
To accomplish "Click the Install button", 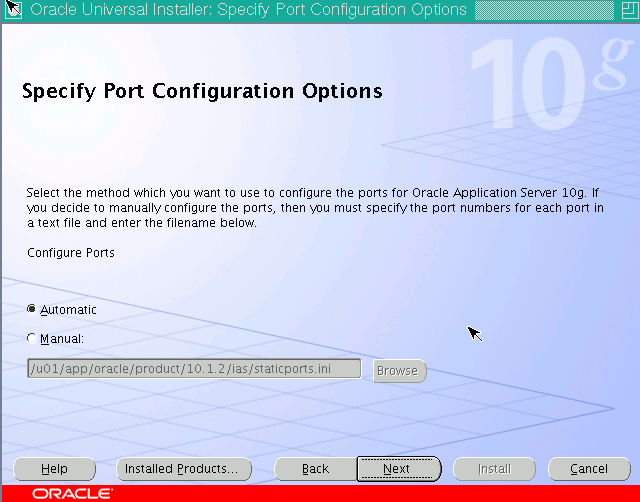I will click(x=494, y=469).
